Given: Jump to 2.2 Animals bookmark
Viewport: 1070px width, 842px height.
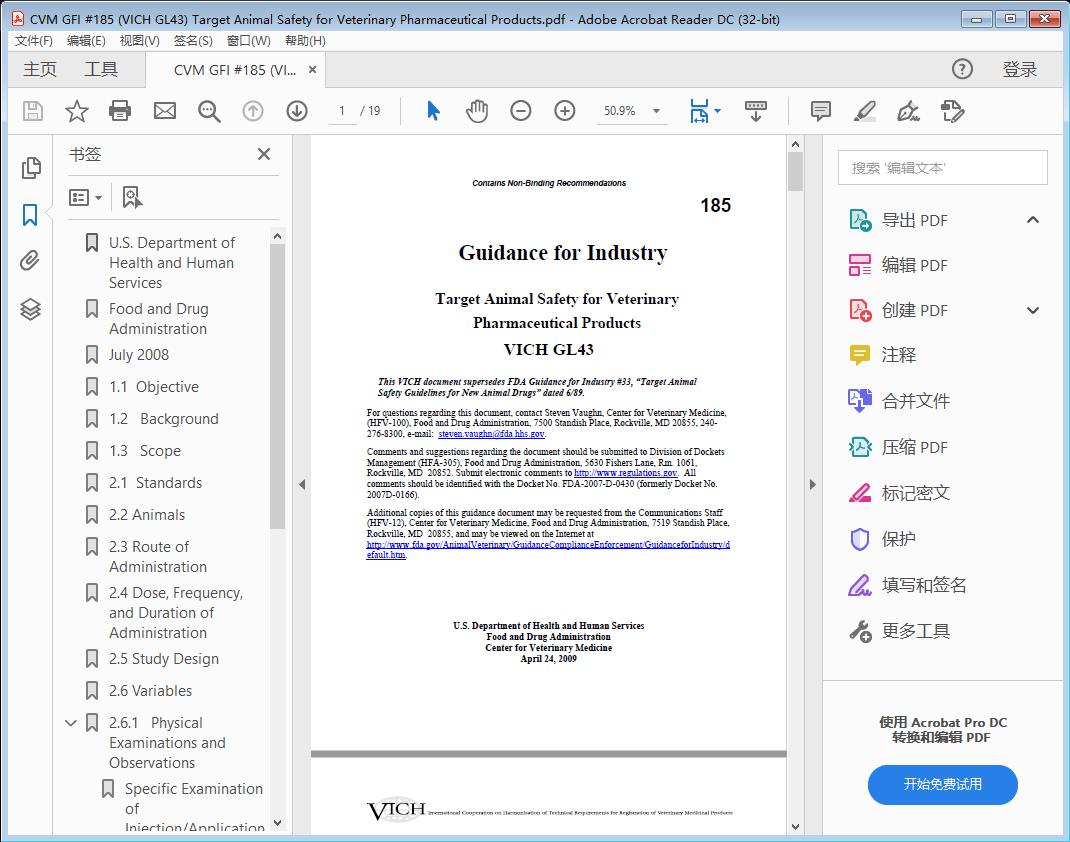Looking at the screenshot, I should [147, 515].
